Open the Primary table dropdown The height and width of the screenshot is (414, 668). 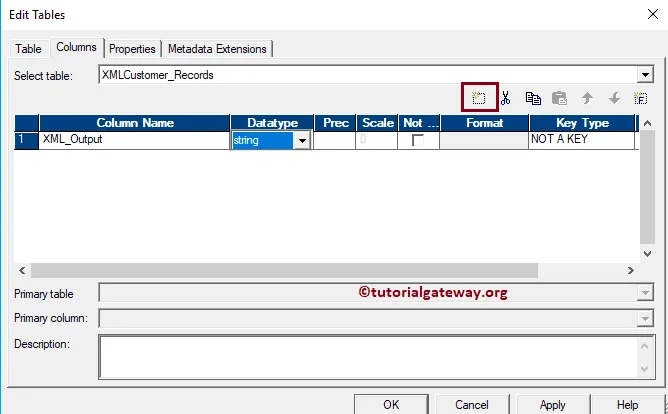[645, 293]
